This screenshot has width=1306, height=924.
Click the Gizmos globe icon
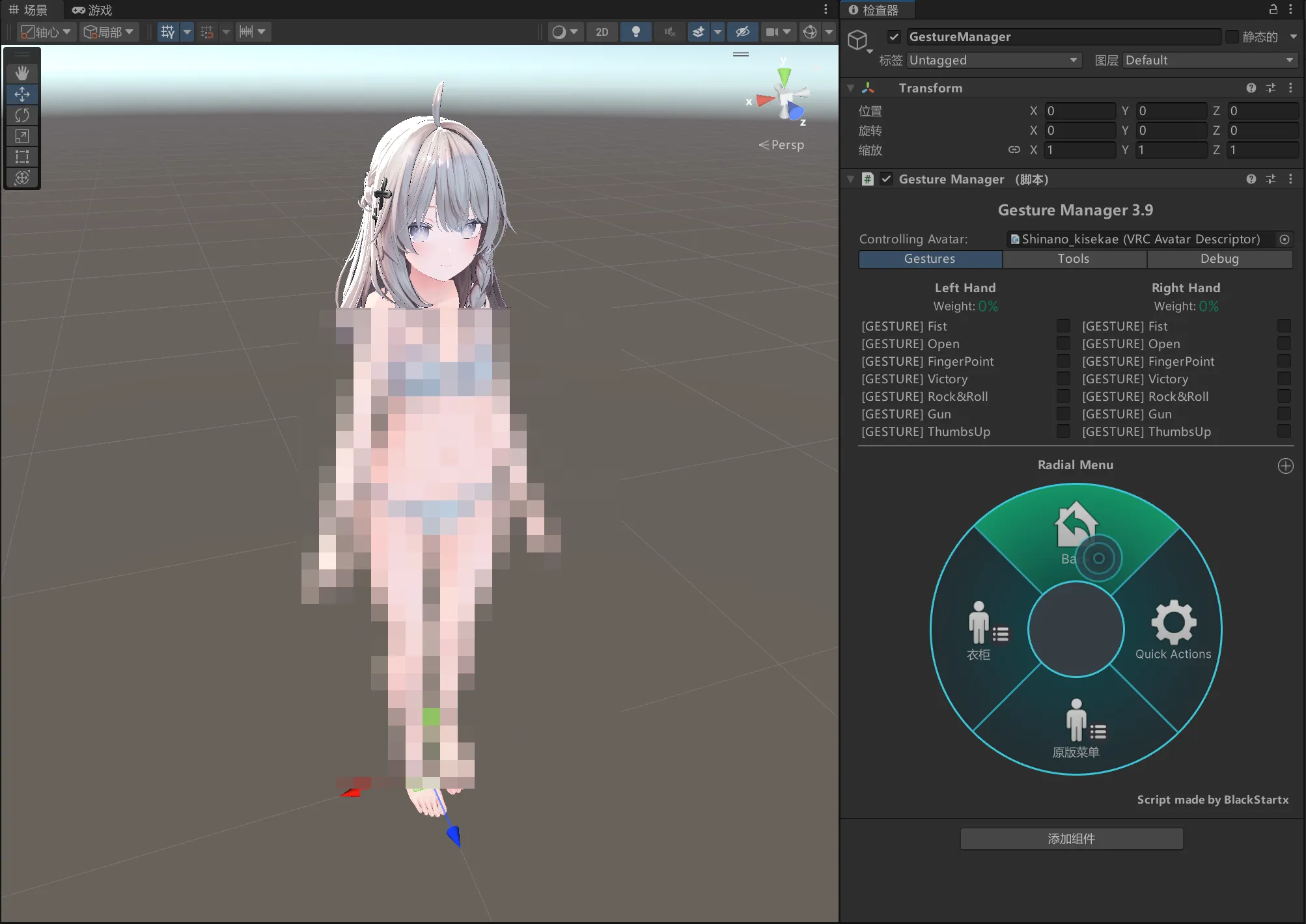pos(810,32)
